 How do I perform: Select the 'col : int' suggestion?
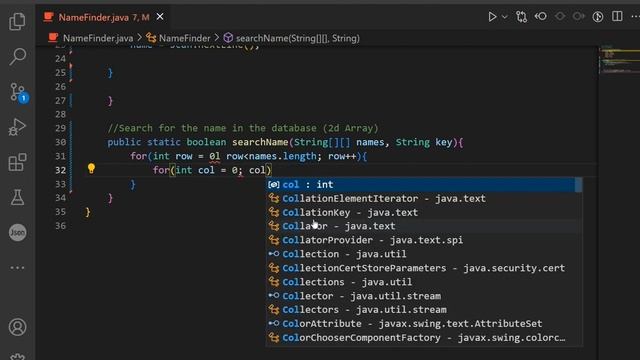click(x=420, y=184)
